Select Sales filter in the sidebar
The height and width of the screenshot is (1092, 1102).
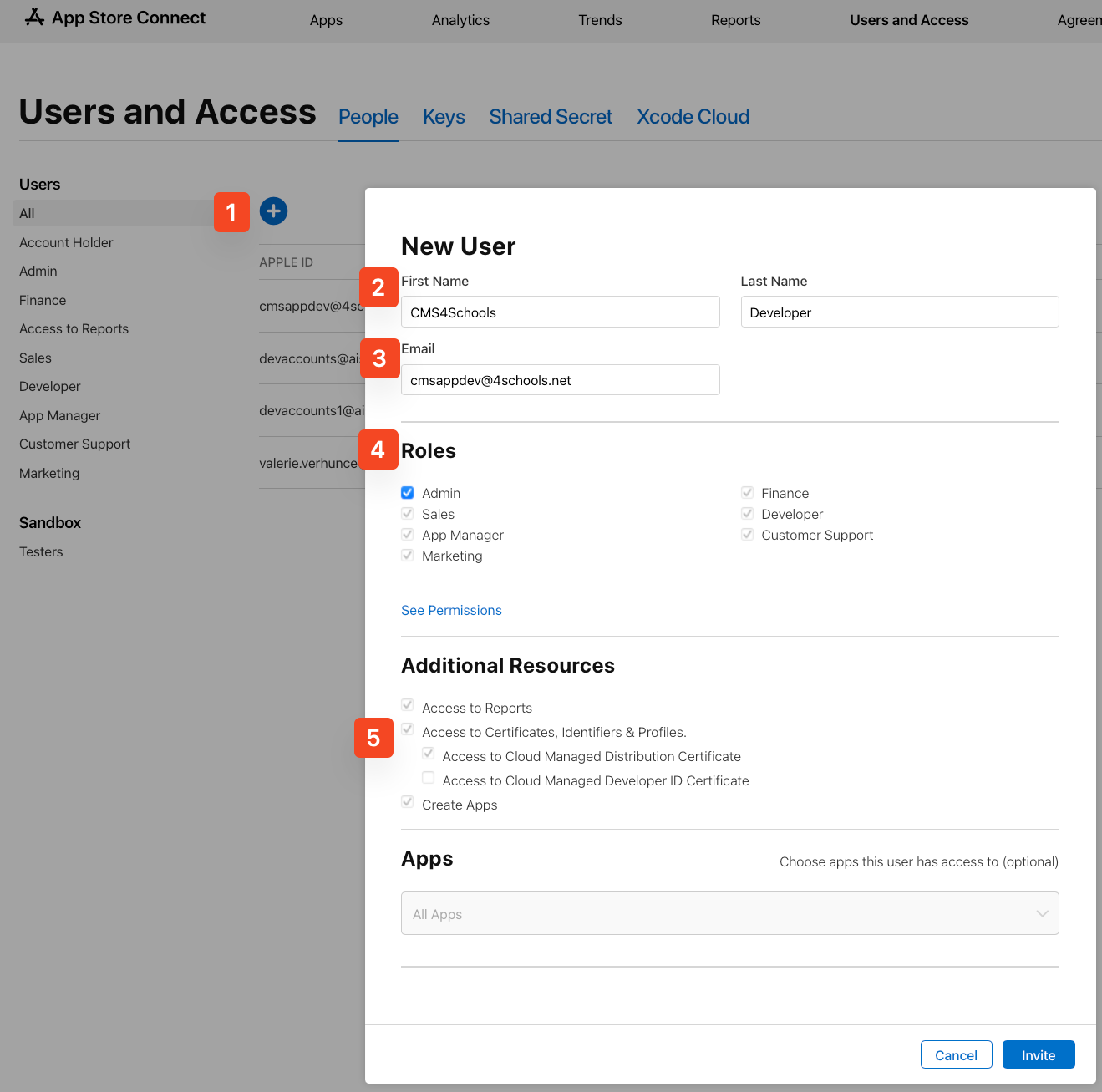click(x=35, y=358)
